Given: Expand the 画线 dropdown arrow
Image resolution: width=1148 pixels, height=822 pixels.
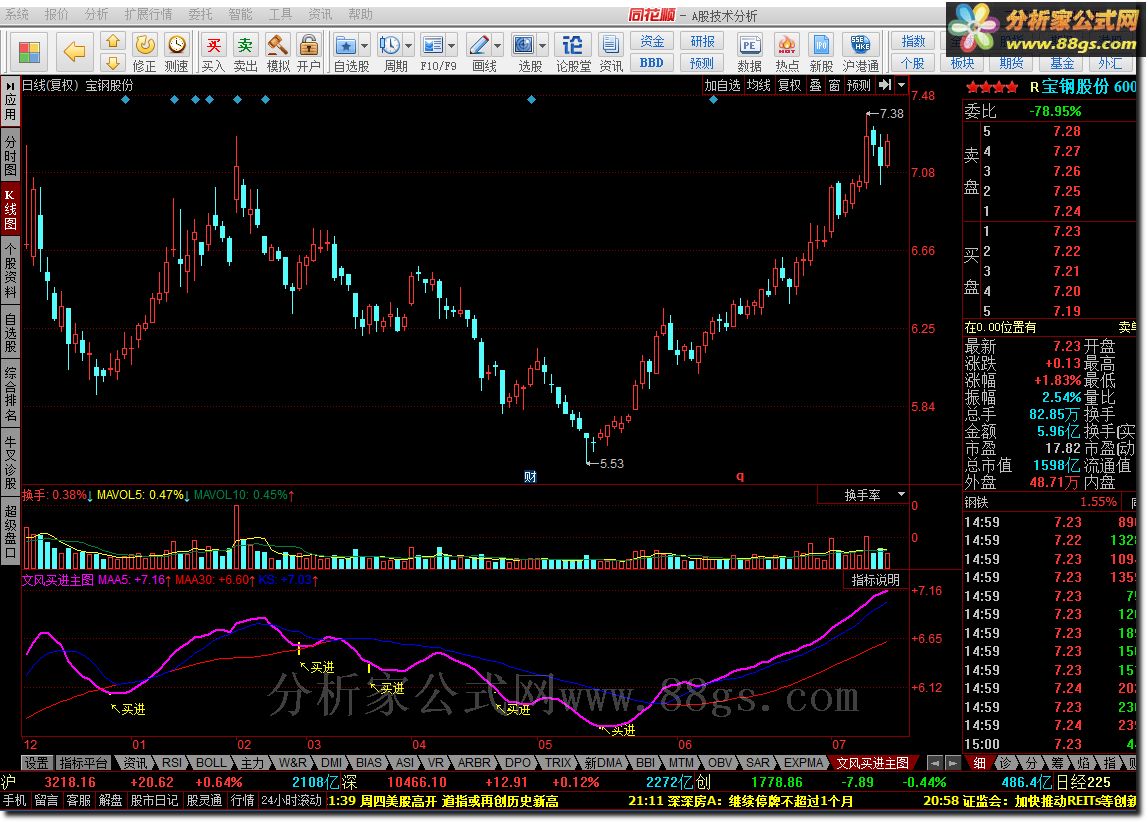Looking at the screenshot, I should click(498, 46).
